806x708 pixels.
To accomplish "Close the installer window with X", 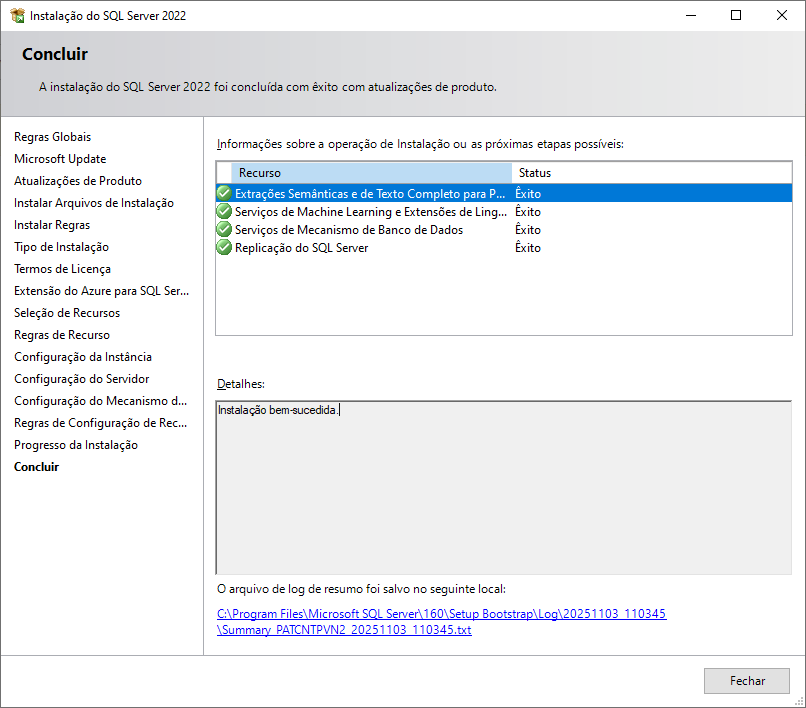I will [x=782, y=15].
